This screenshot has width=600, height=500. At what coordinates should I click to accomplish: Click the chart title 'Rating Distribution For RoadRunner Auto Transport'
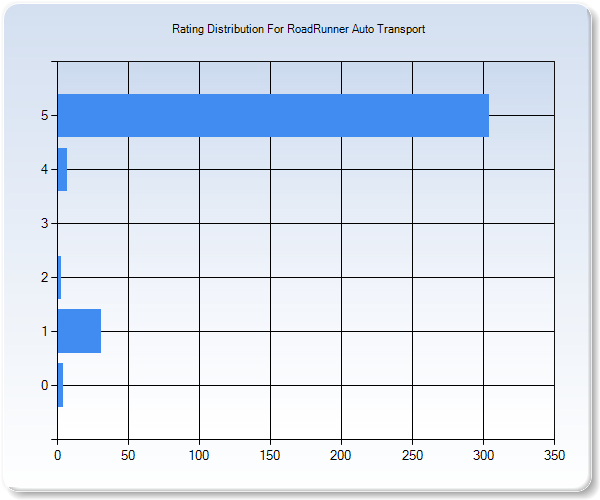(298, 29)
